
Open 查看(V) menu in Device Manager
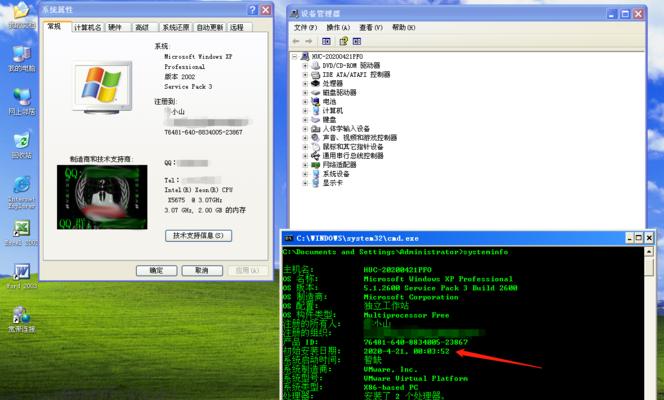[x=371, y=28]
